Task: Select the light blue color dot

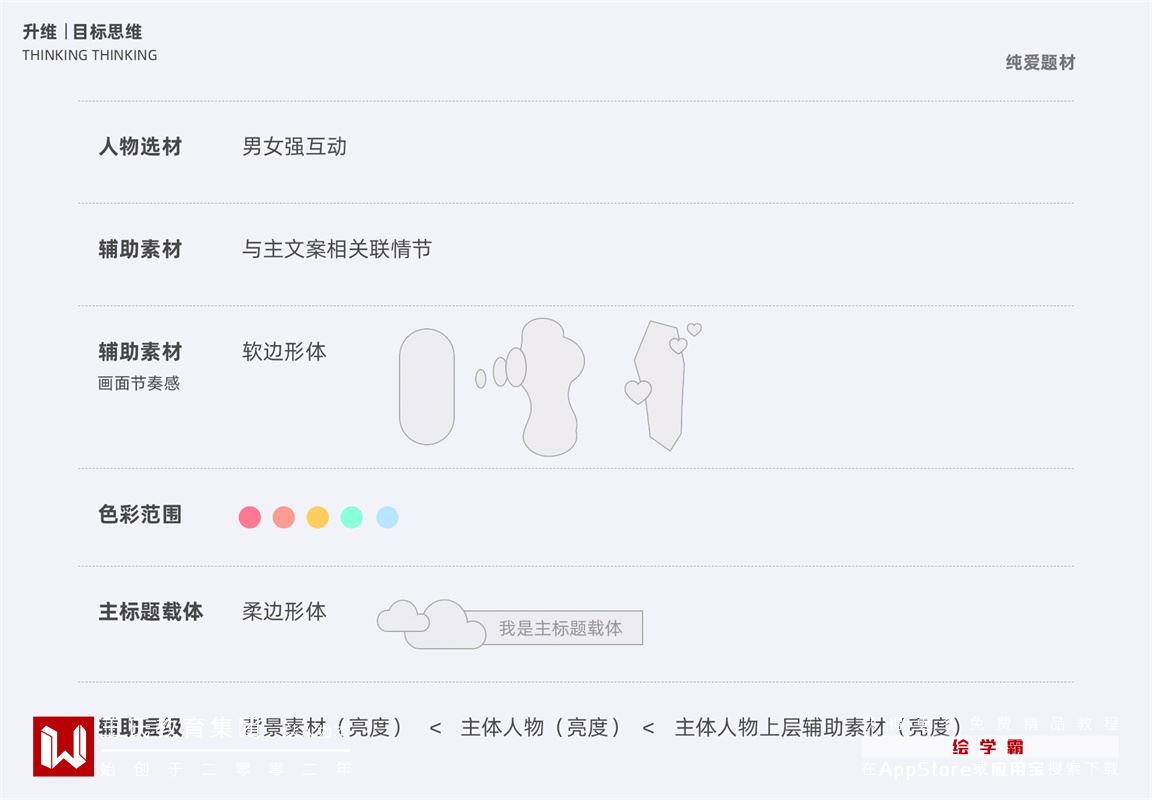Action: [387, 517]
